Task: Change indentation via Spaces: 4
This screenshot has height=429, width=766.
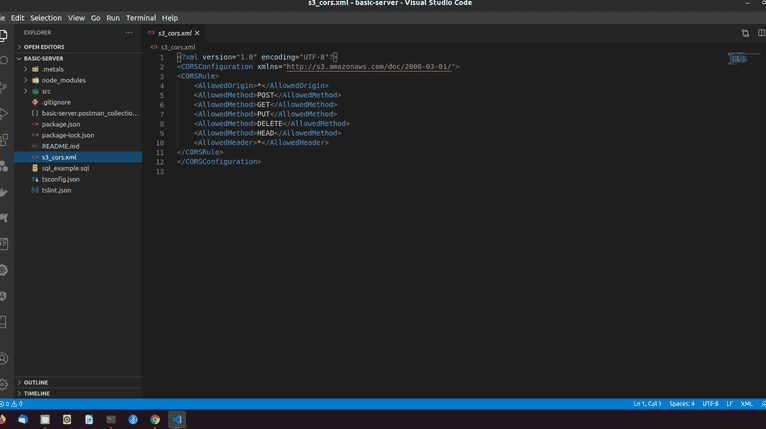Action: click(x=682, y=404)
